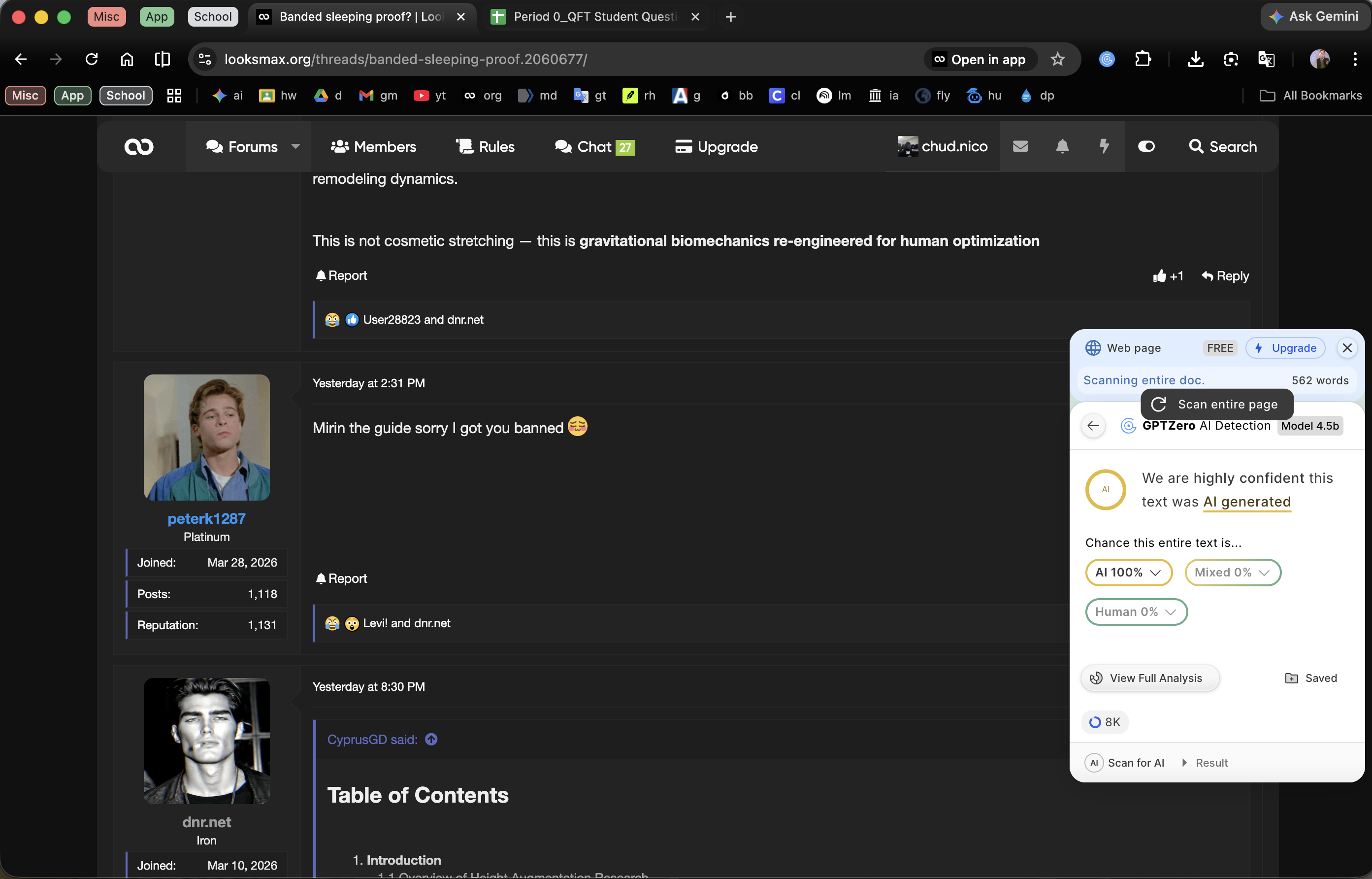The image size is (1372, 879).
Task: Open the chud.nico account menu
Action: [x=942, y=146]
